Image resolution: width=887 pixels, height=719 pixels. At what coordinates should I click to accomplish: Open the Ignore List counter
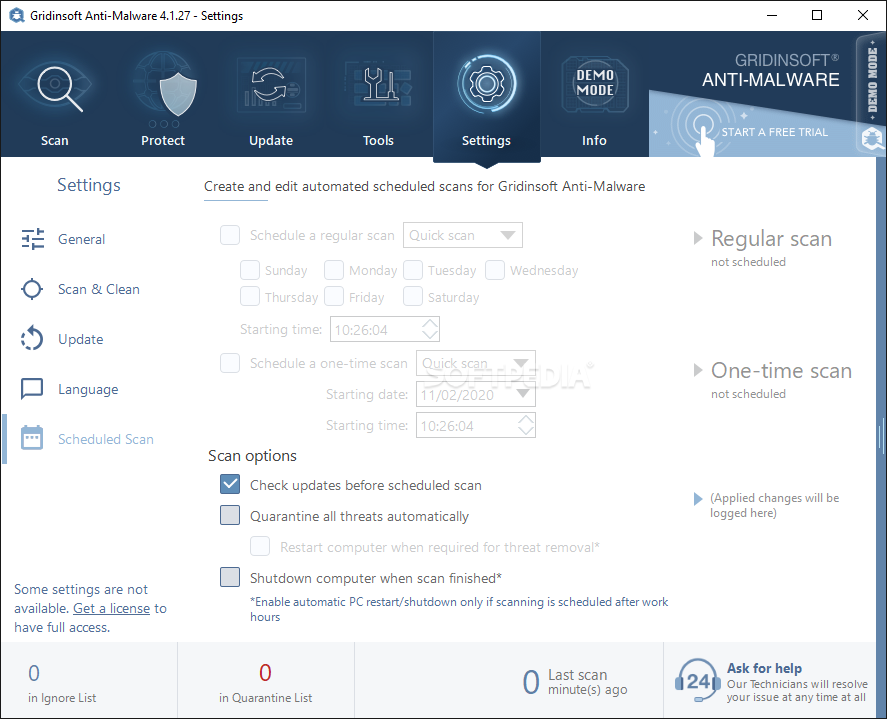(x=62, y=683)
